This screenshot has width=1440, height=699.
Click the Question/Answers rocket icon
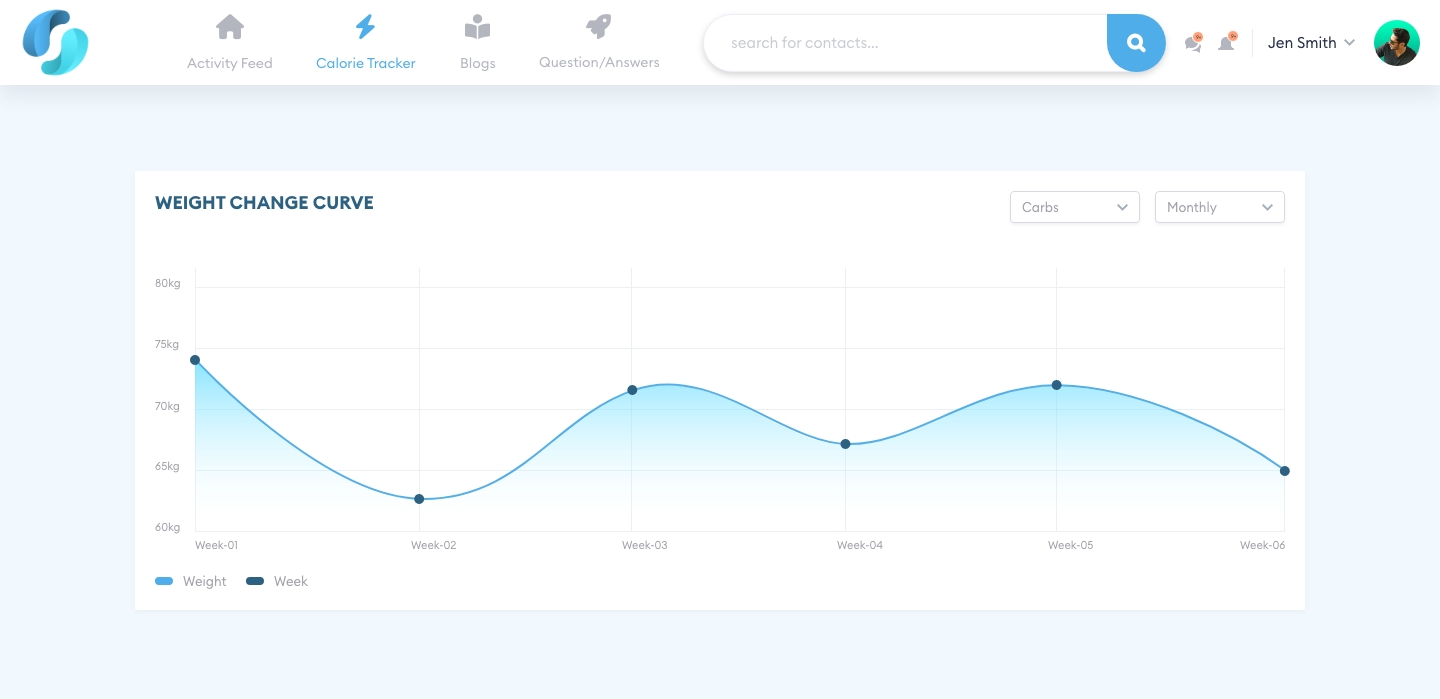598,26
